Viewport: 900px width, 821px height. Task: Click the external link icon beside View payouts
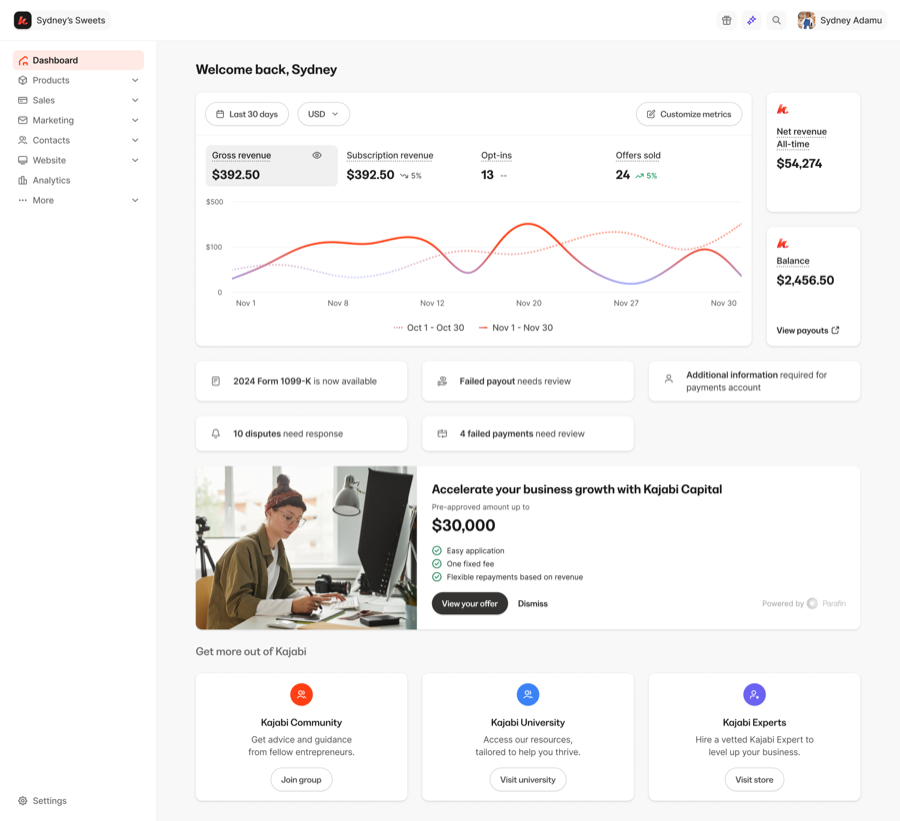835,330
